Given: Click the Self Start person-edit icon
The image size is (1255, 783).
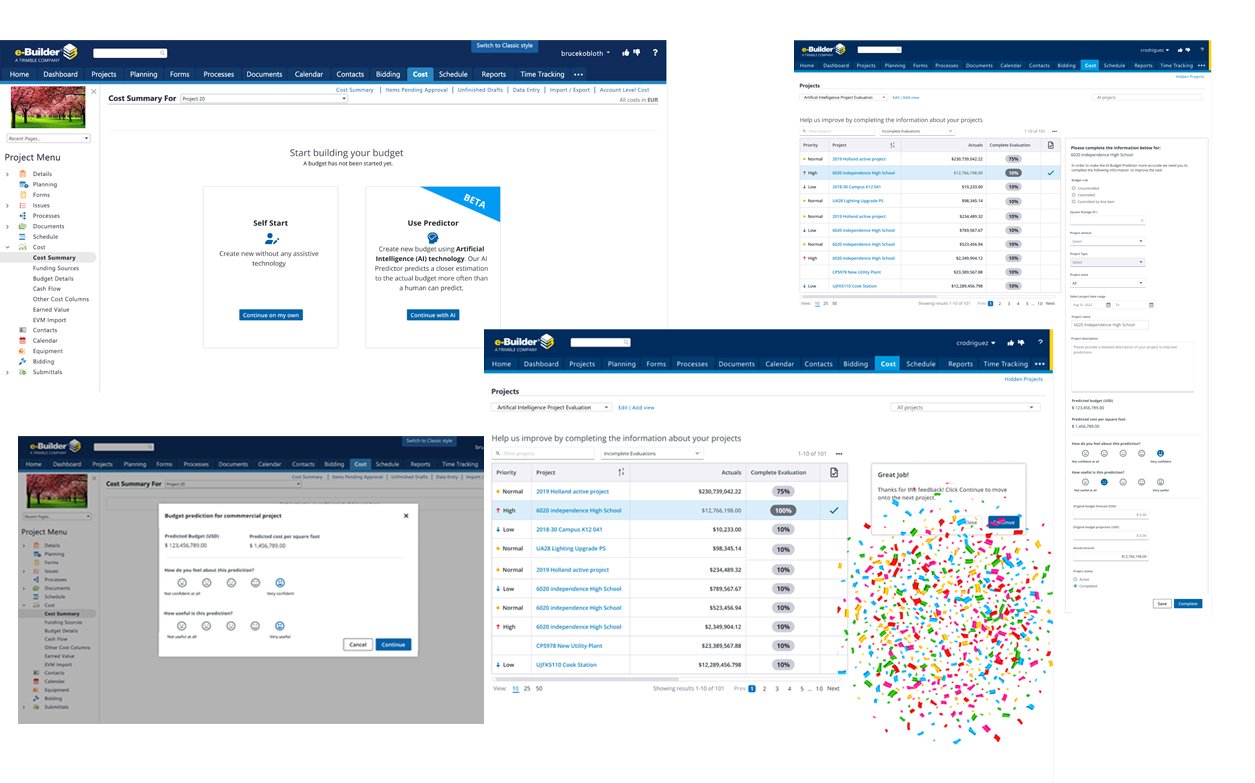Looking at the screenshot, I should coord(271,239).
